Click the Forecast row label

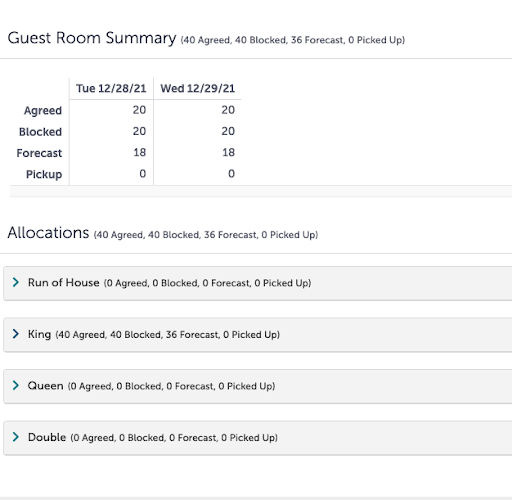pyautogui.click(x=39, y=153)
